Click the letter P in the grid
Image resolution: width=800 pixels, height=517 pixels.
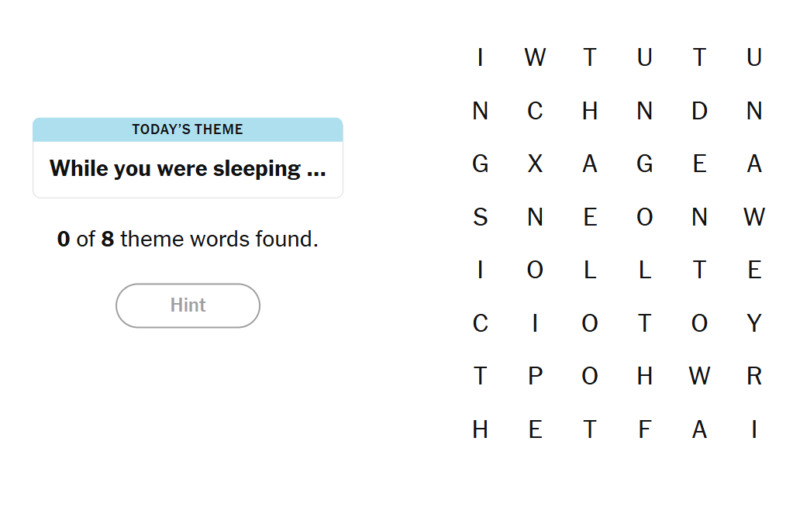click(x=535, y=376)
